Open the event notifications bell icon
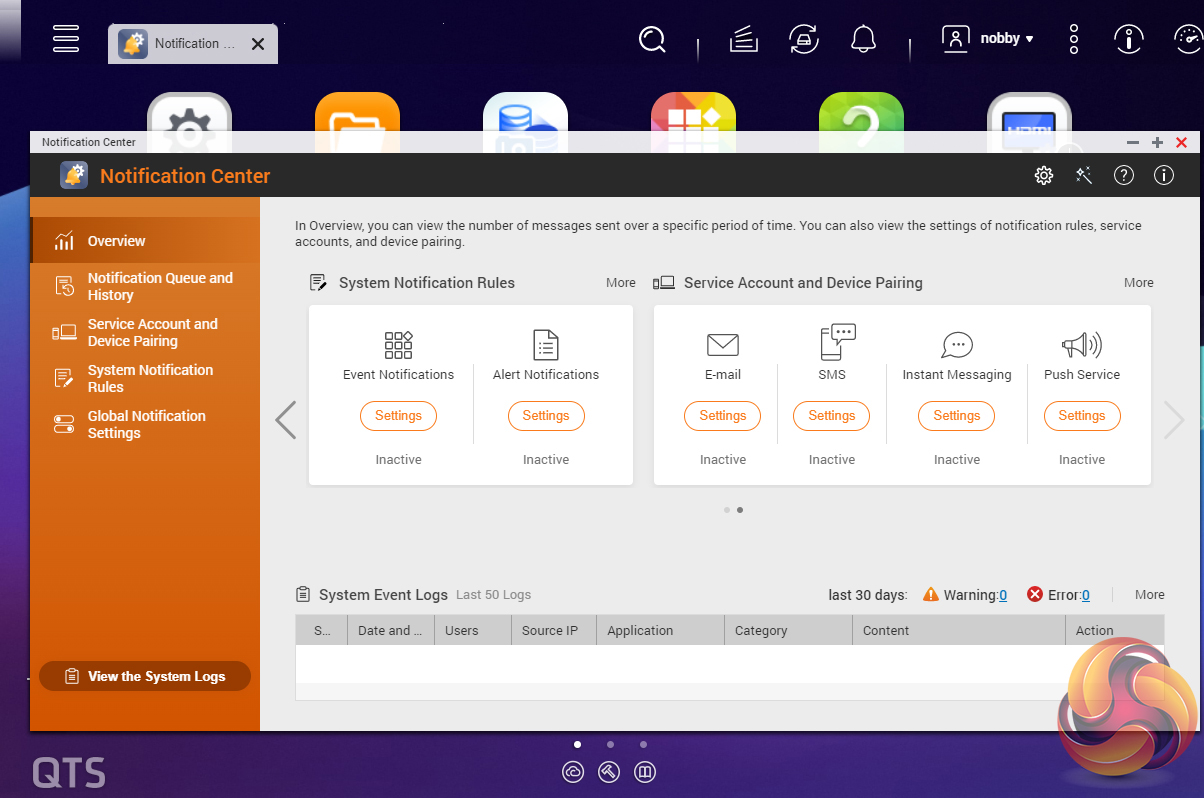 pos(863,39)
